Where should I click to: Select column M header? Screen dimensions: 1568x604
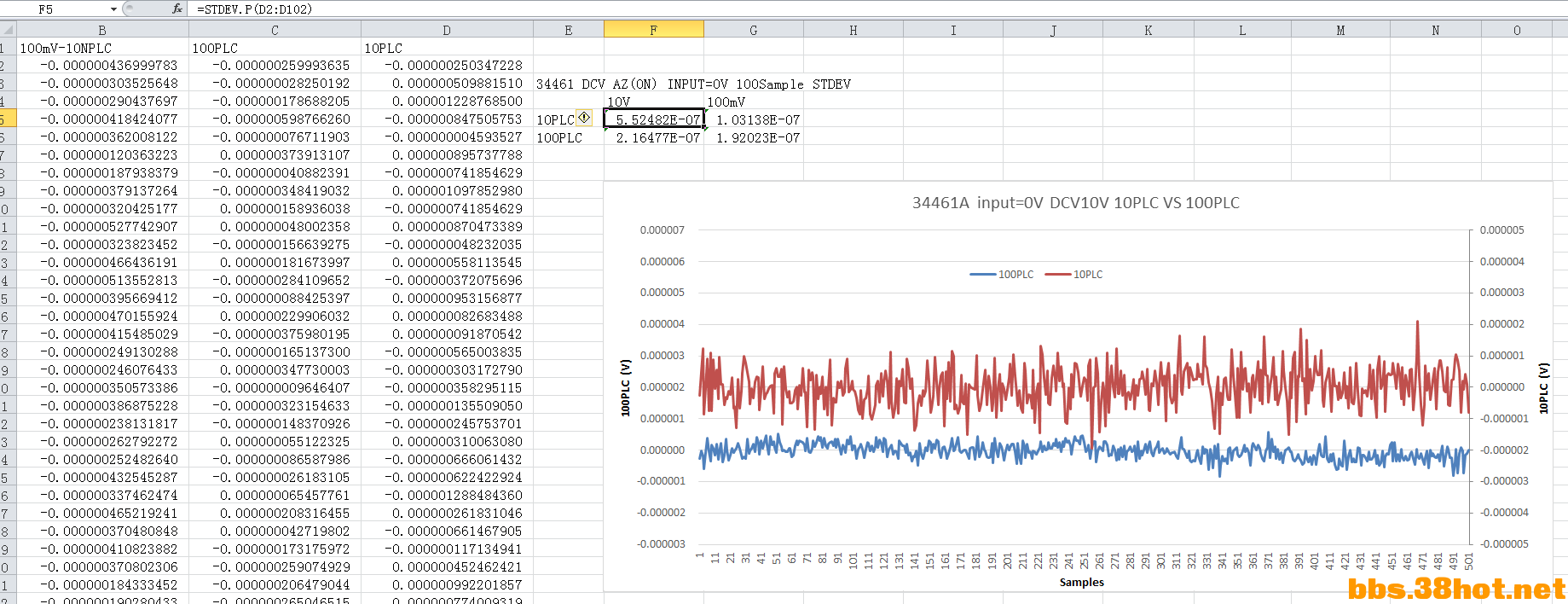1340,30
